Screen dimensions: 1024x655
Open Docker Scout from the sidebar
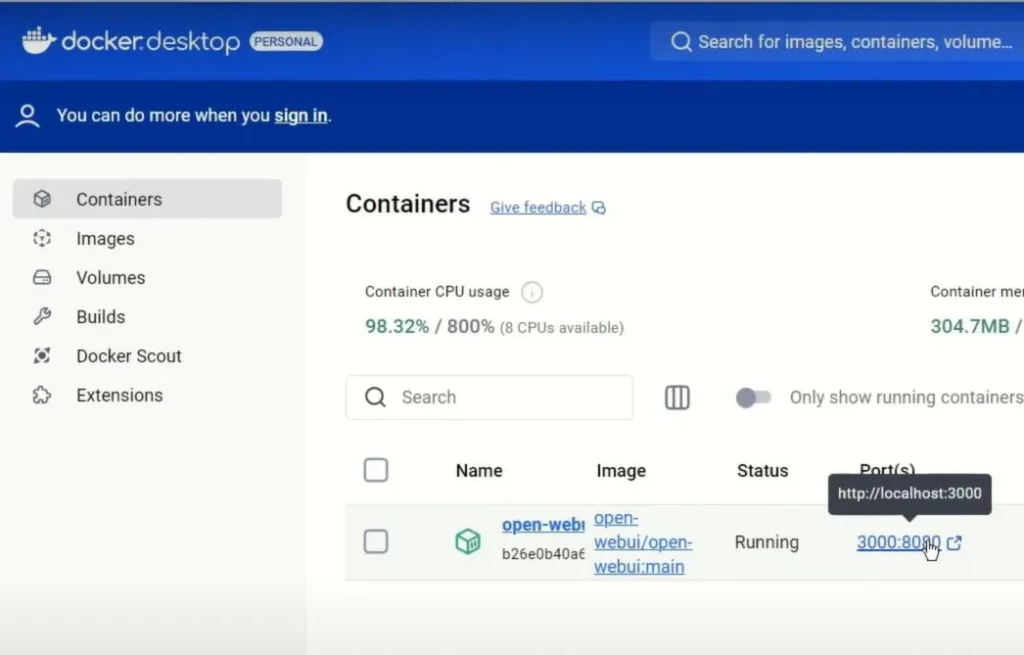click(147, 356)
